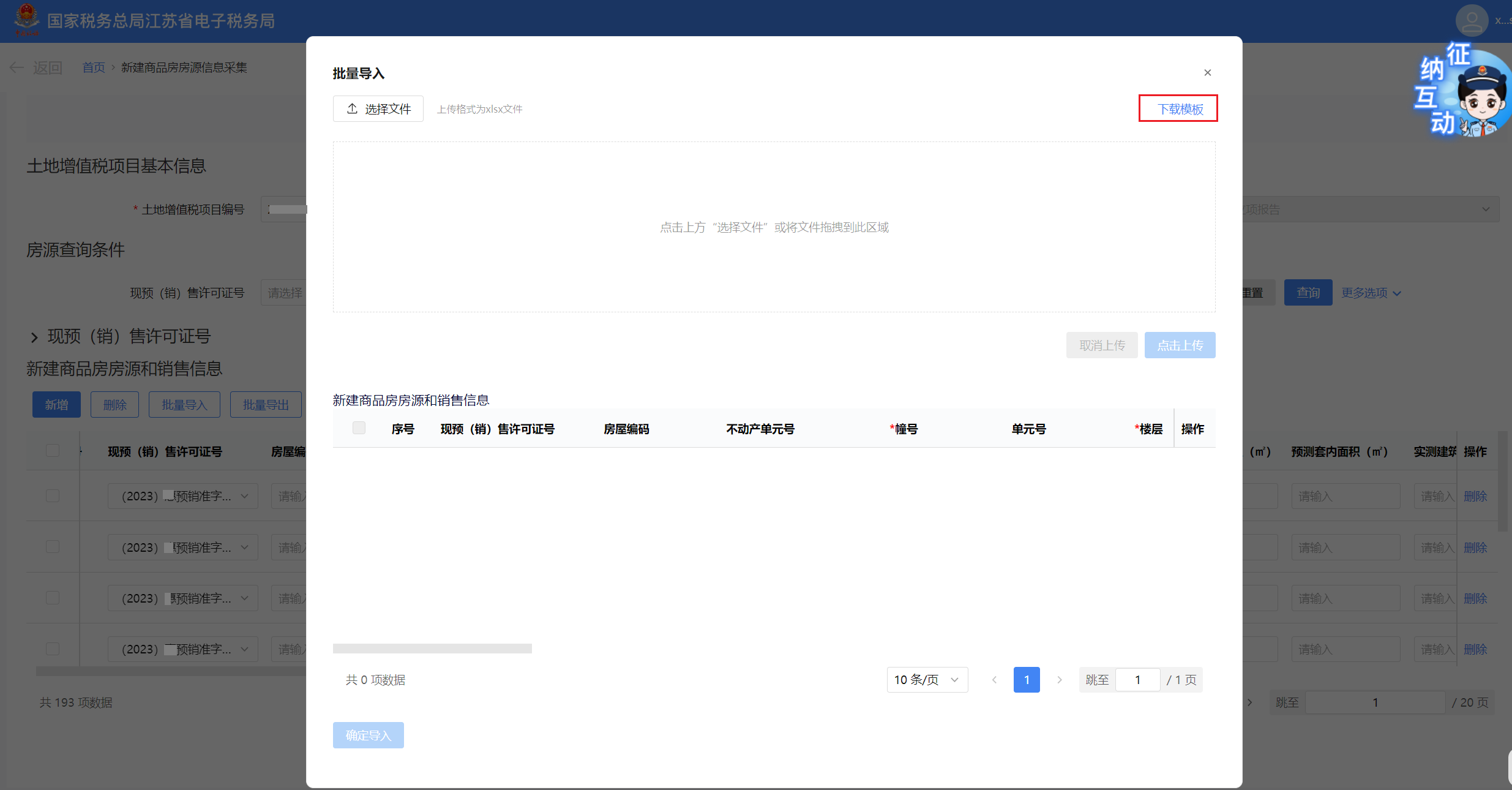This screenshot has height=790, width=1512.
Task: Click the user avatar icon at top right
Action: click(1471, 20)
